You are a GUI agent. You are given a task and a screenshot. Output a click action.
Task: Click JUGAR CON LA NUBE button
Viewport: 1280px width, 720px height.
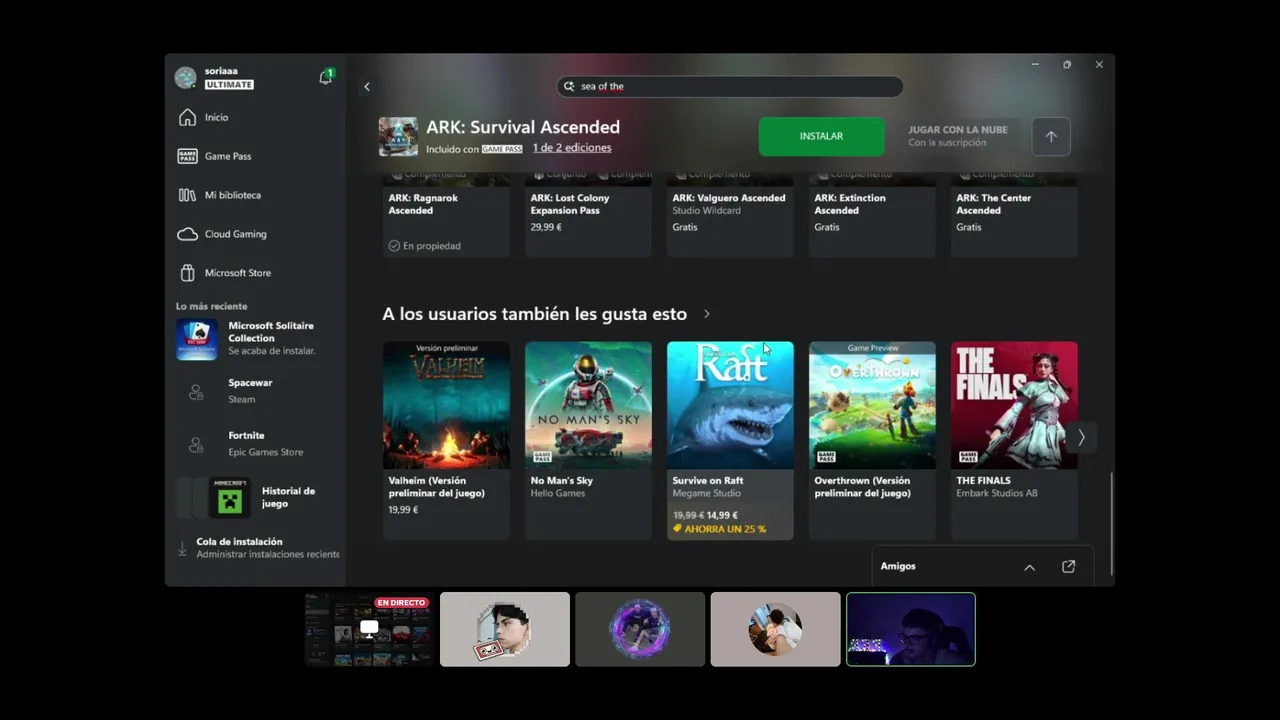click(957, 136)
